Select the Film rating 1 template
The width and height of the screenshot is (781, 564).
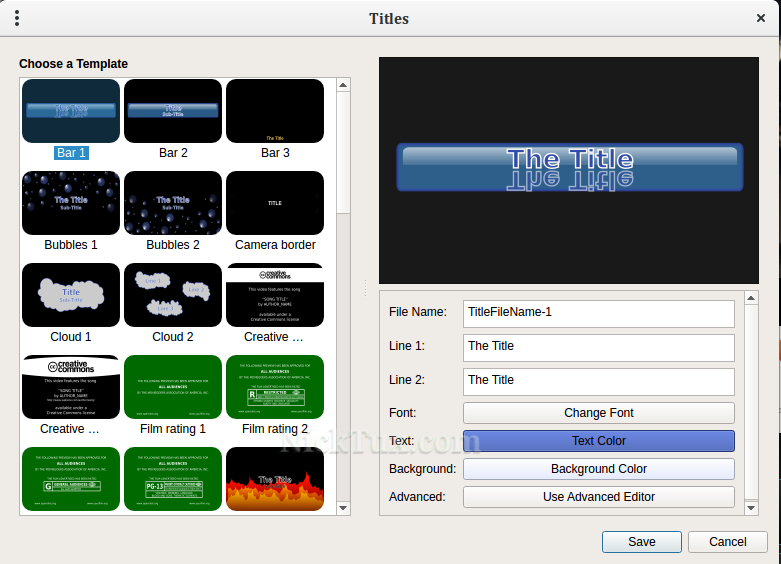point(173,387)
